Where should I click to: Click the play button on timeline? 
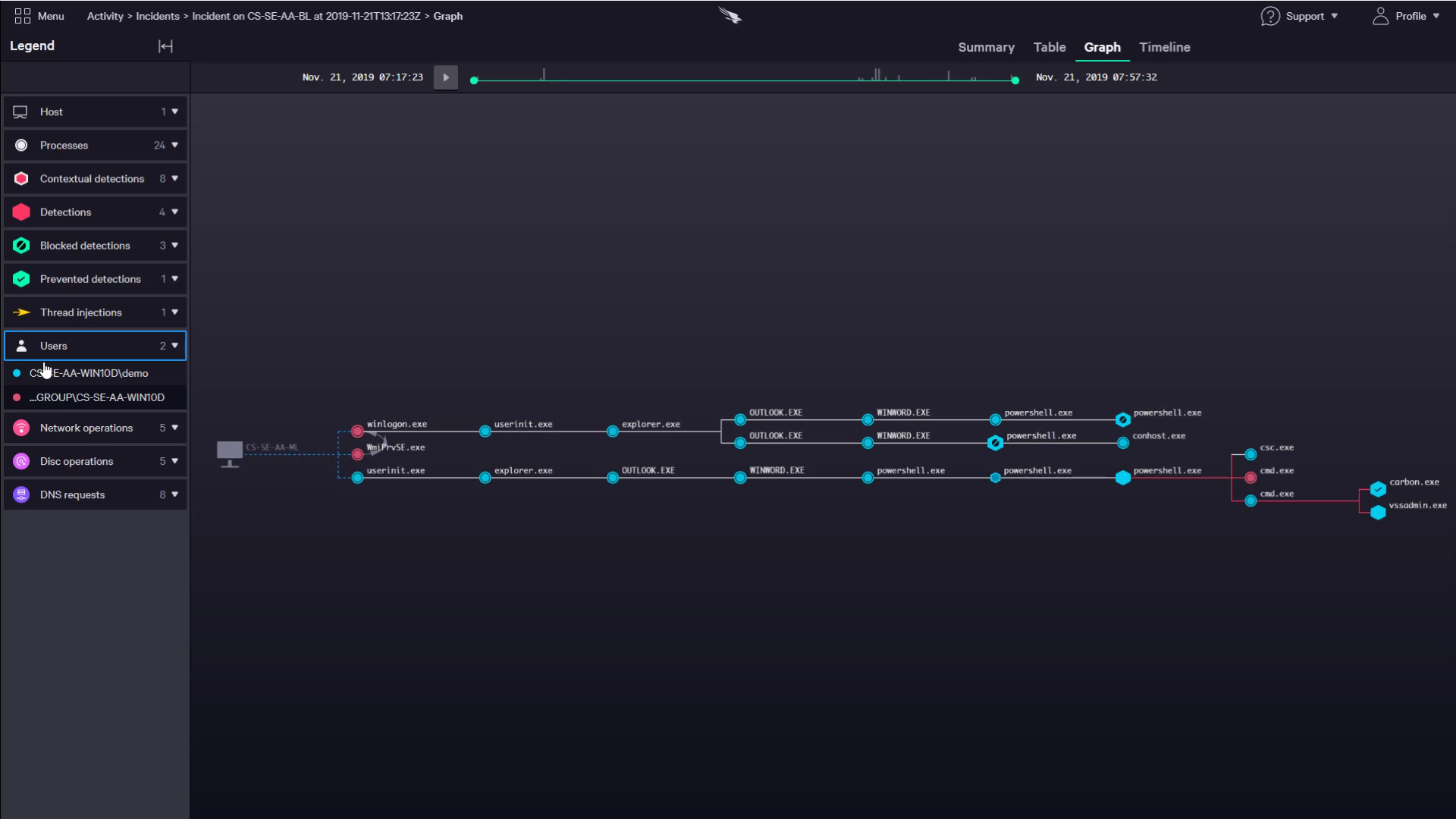(445, 77)
